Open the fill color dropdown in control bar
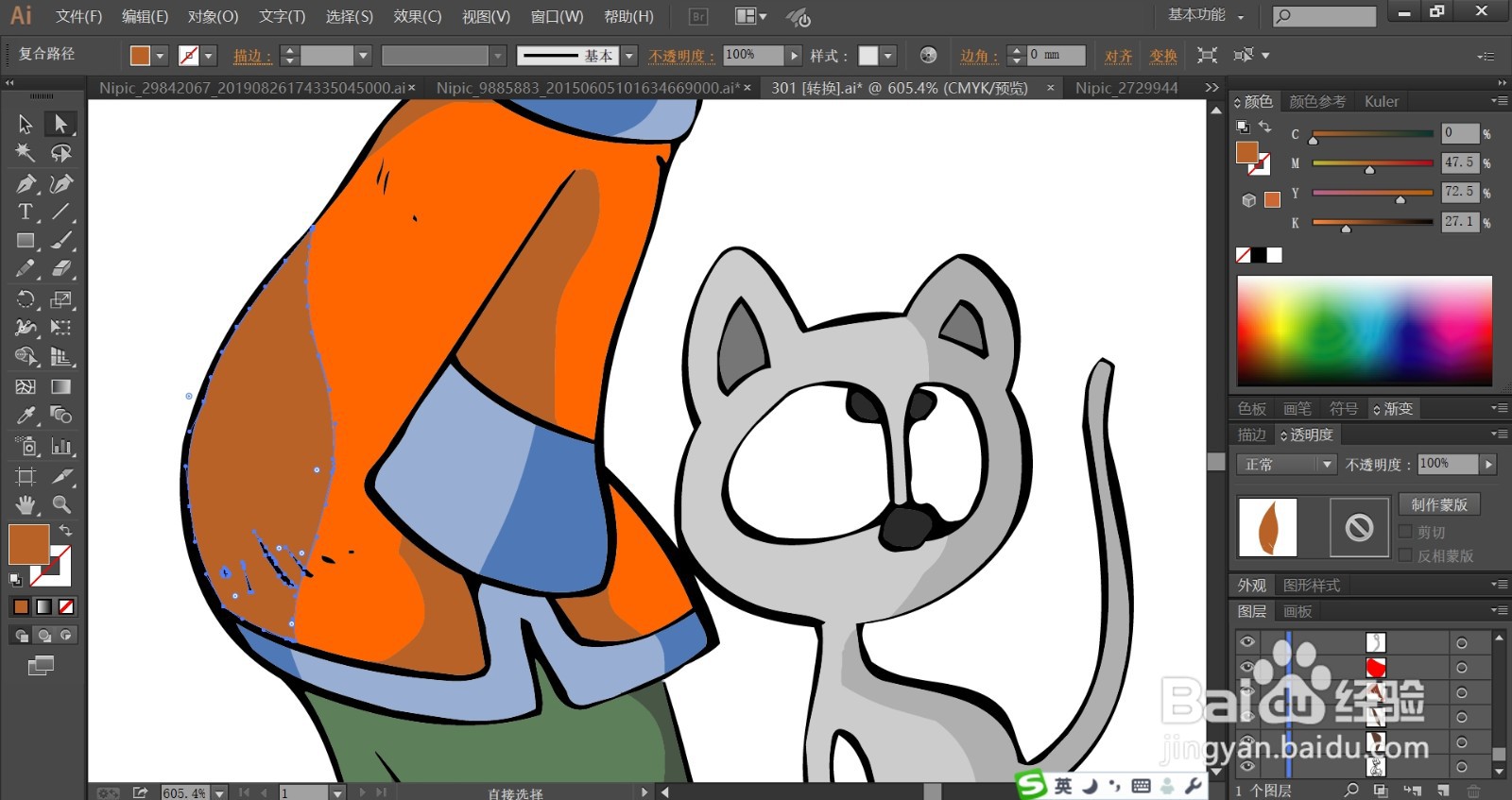The height and width of the screenshot is (800, 1512). 160,56
